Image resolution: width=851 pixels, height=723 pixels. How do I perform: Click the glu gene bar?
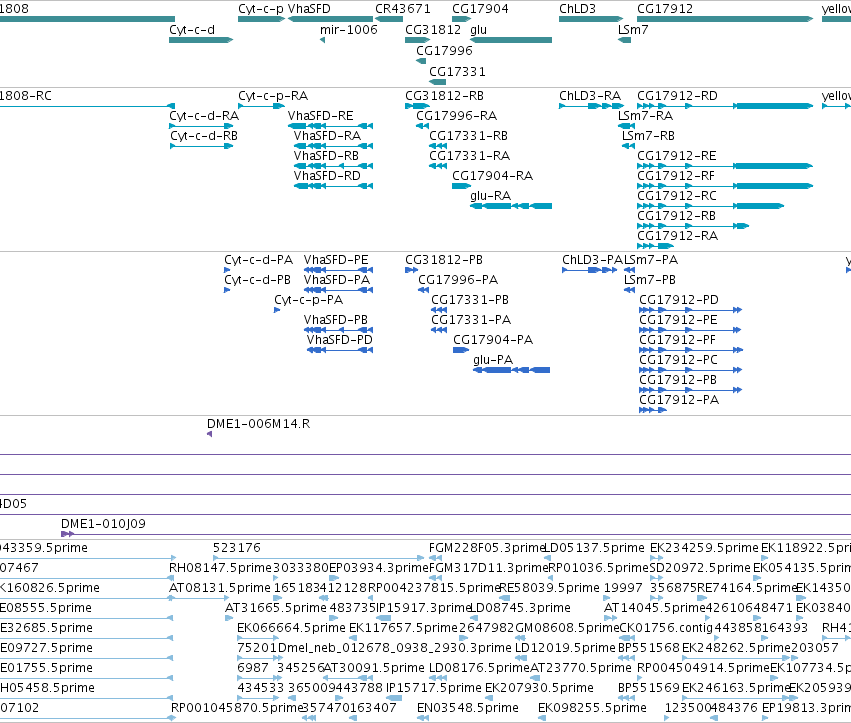click(511, 40)
